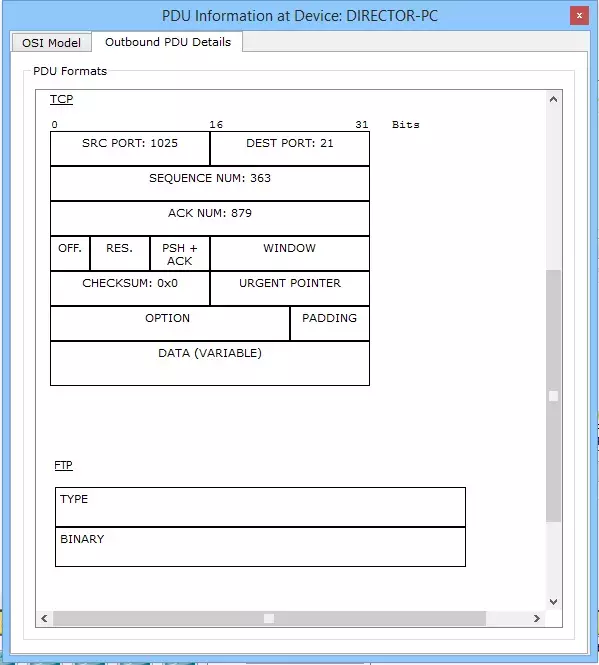Click the vertical scrollbar down arrow
This screenshot has height=665, width=599.
click(553, 602)
